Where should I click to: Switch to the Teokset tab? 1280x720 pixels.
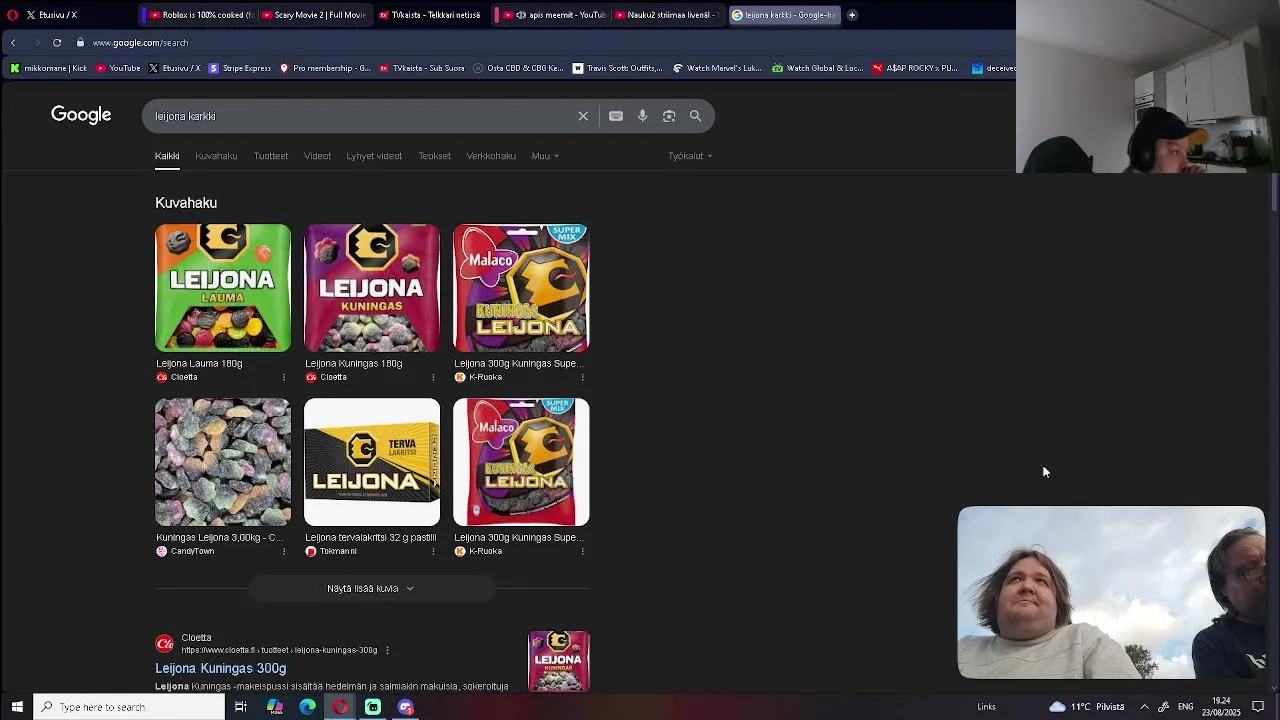[435, 156]
